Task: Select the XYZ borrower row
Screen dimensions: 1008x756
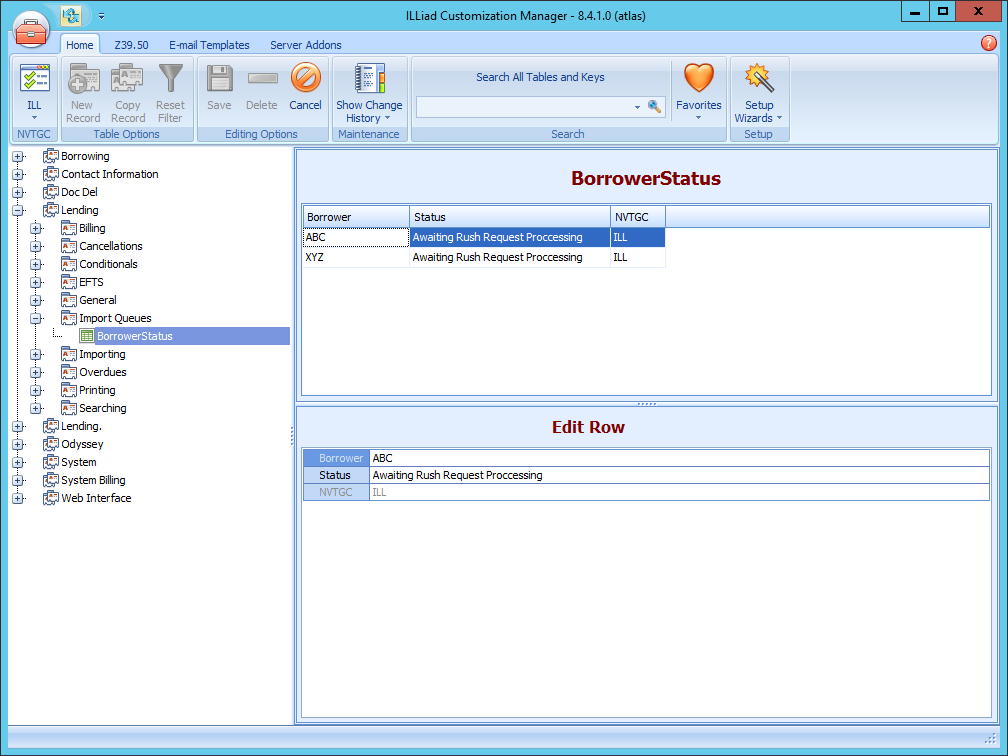Action: pos(356,257)
